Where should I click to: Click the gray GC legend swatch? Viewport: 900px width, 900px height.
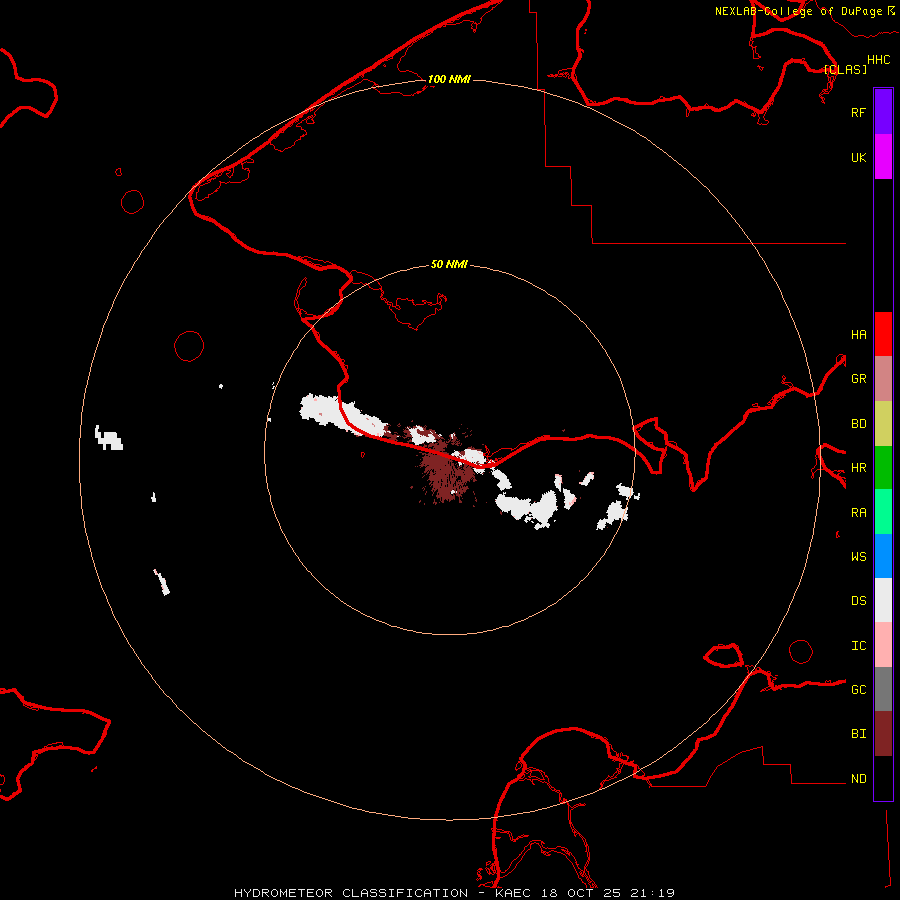[883, 689]
